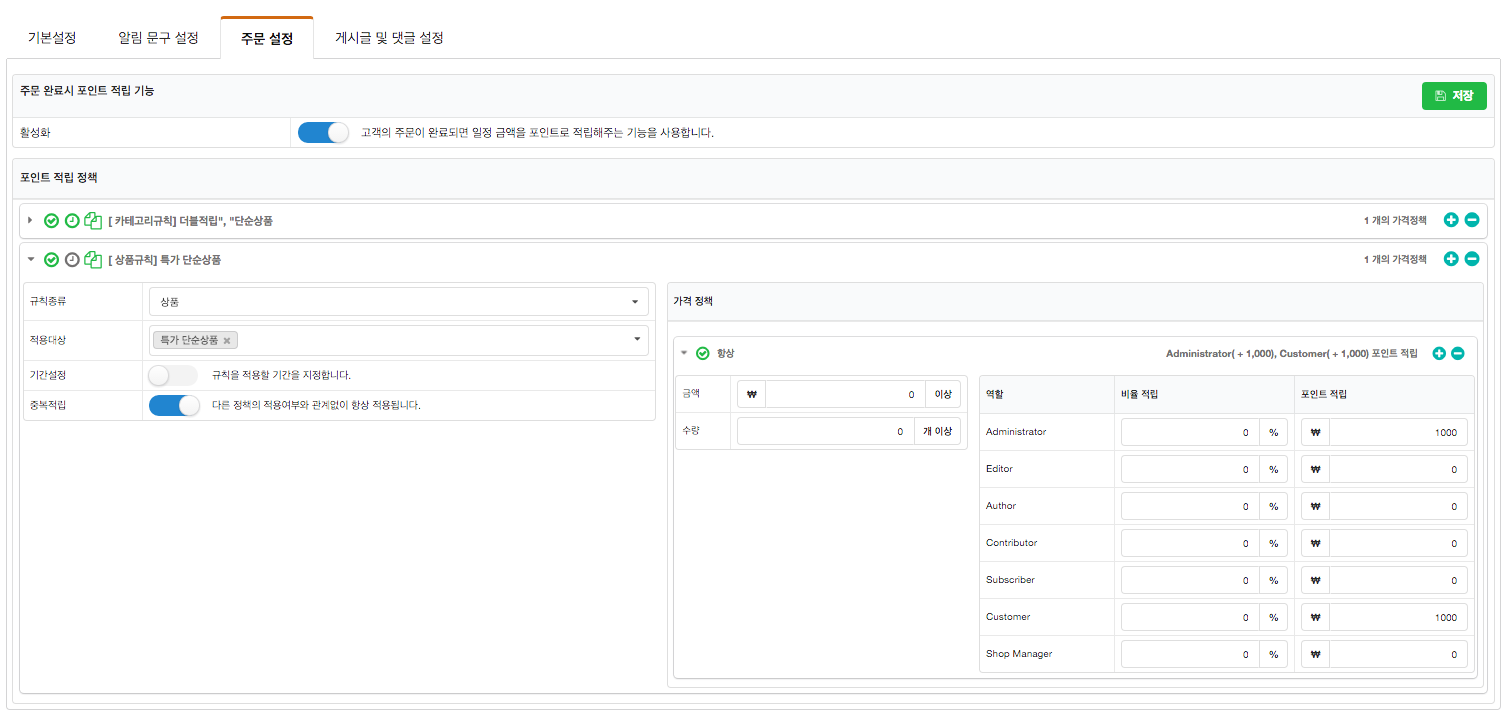Viewport: 1507px width, 716px height.
Task: Open the 규칙종류 dropdown showing 상품
Action: coord(397,301)
